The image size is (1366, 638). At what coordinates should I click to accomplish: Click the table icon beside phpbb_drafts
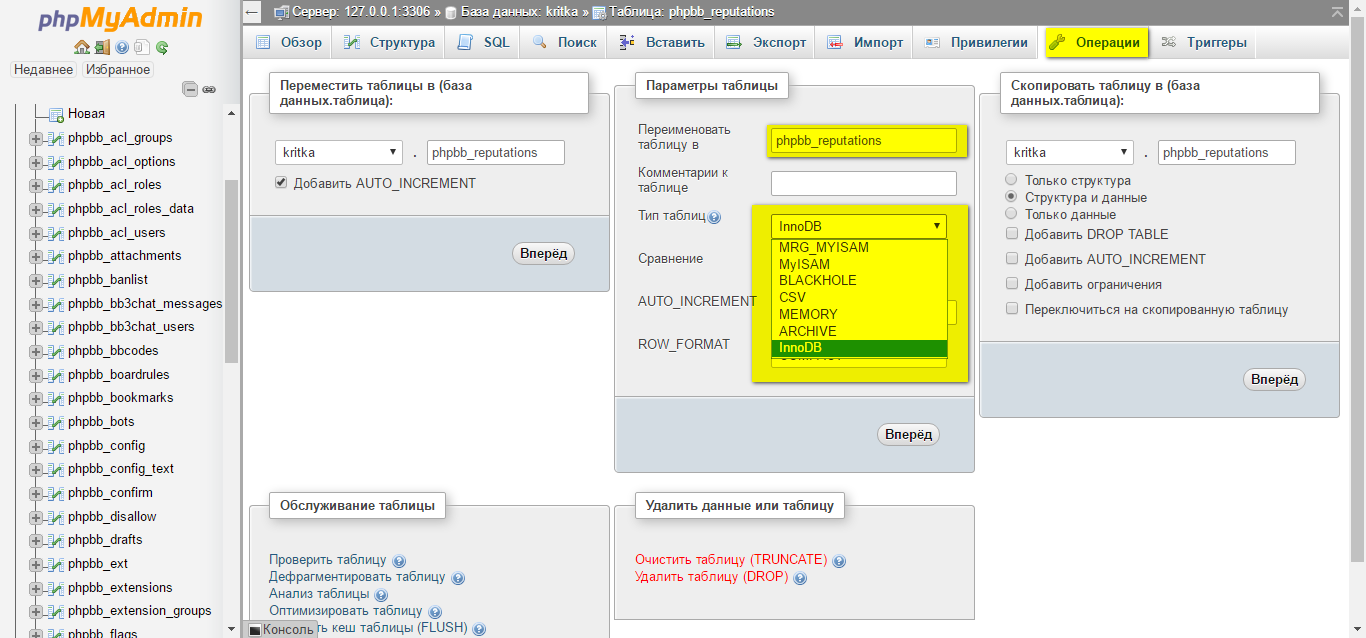pos(56,540)
